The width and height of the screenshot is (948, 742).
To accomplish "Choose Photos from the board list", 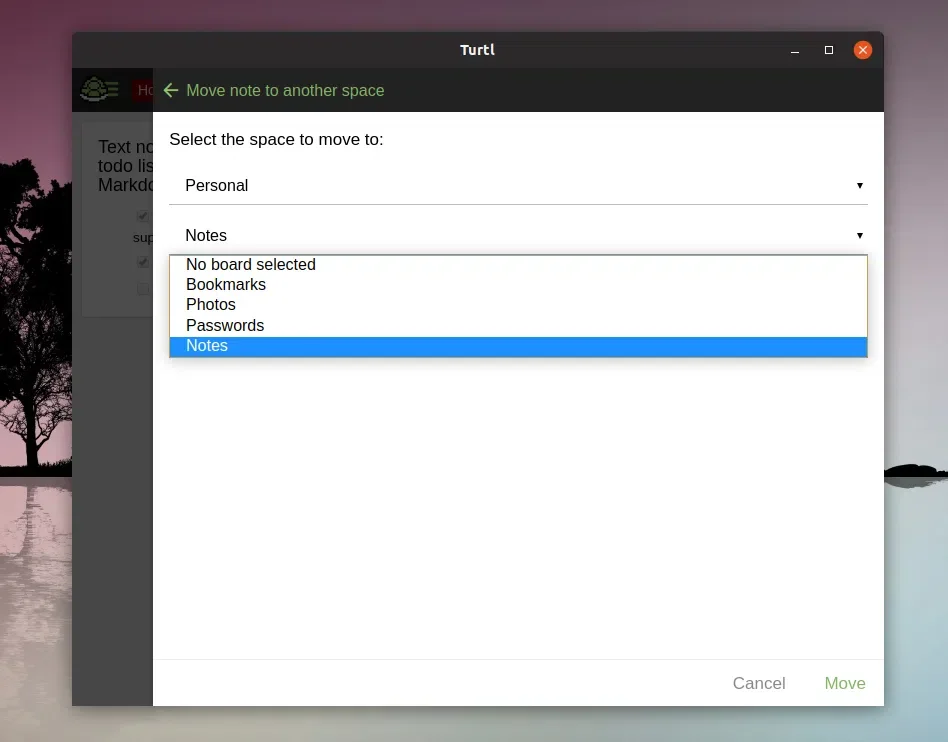I will coord(518,305).
